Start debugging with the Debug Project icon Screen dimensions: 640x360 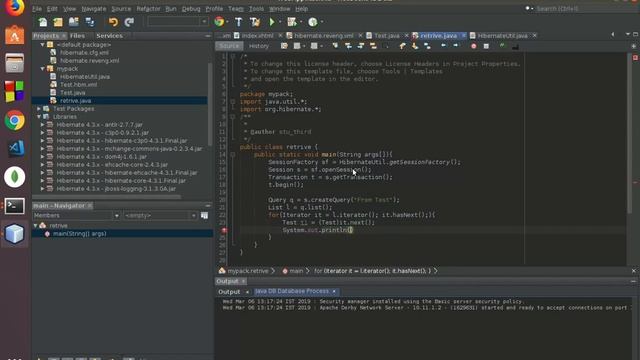292,22
